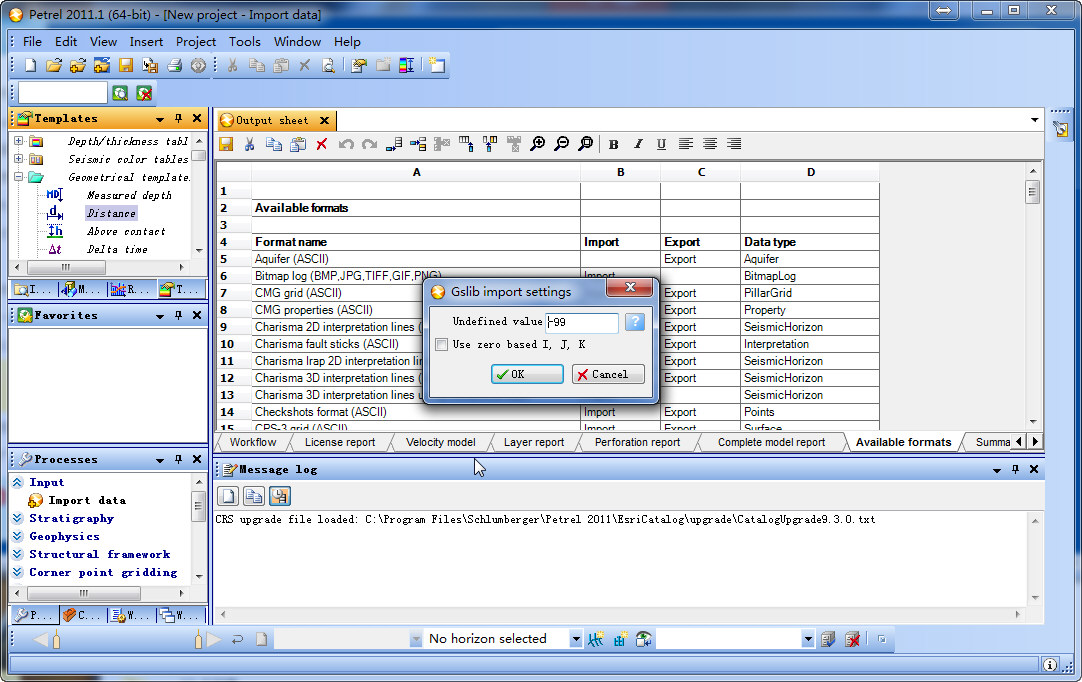Click the Underline formatting icon
Viewport: 1082px width, 682px height.
pos(661,144)
